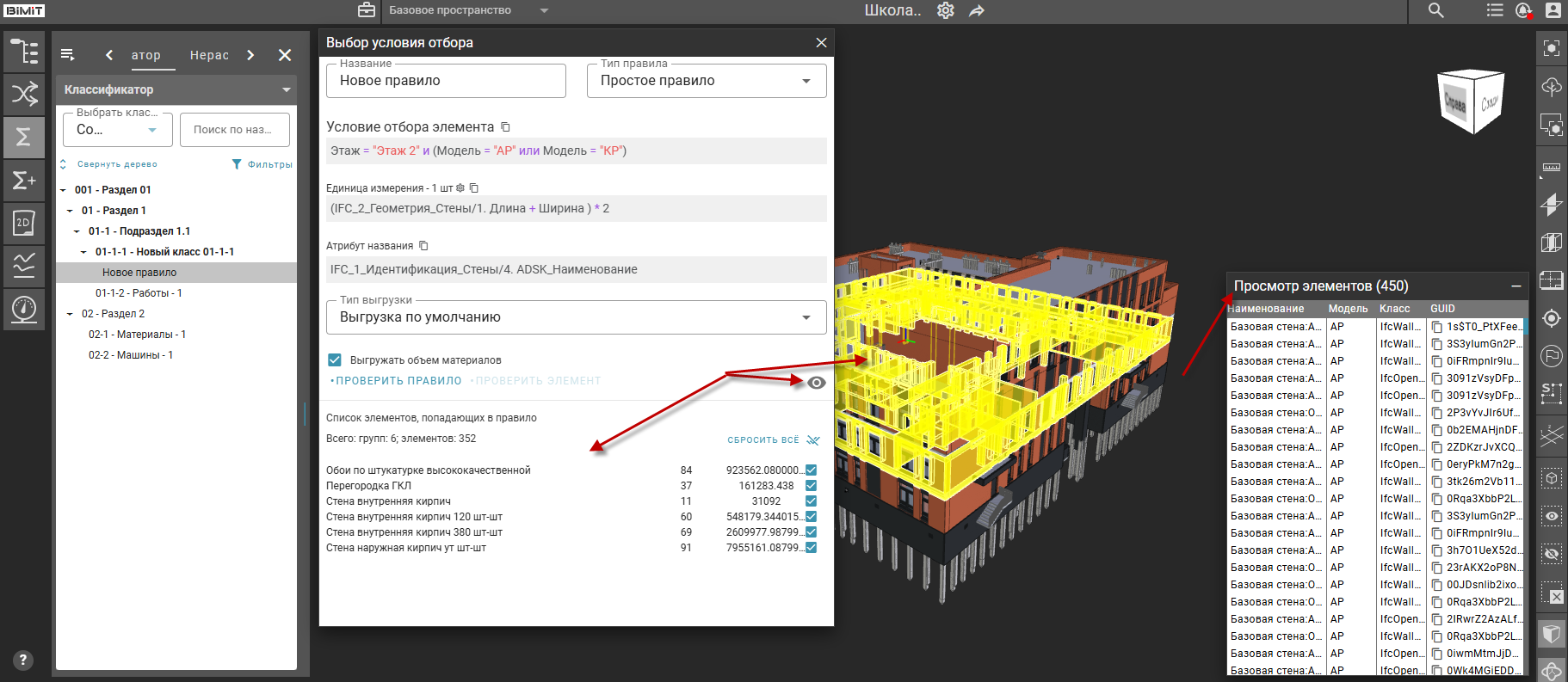Expand the Тип выгрузки dropdown

(576, 317)
